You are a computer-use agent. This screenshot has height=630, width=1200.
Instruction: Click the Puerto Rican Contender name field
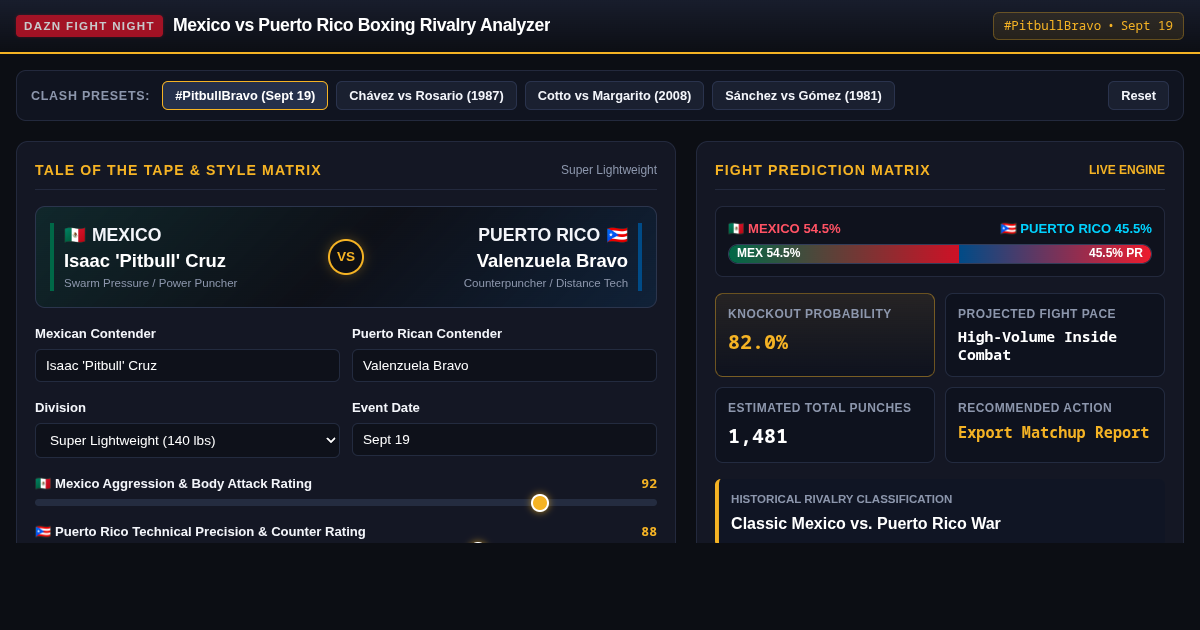(504, 366)
